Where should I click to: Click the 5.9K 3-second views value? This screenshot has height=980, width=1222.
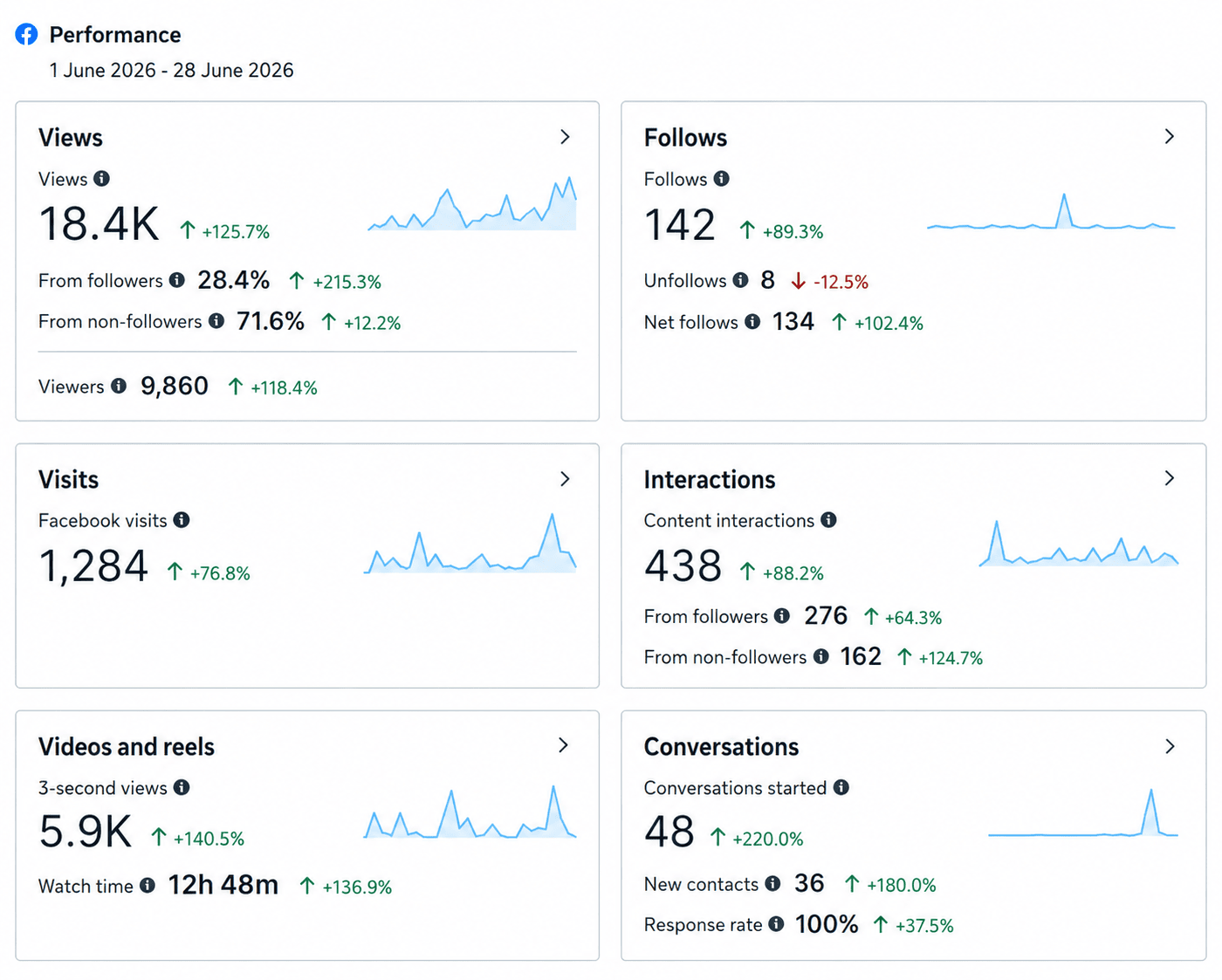point(86,831)
